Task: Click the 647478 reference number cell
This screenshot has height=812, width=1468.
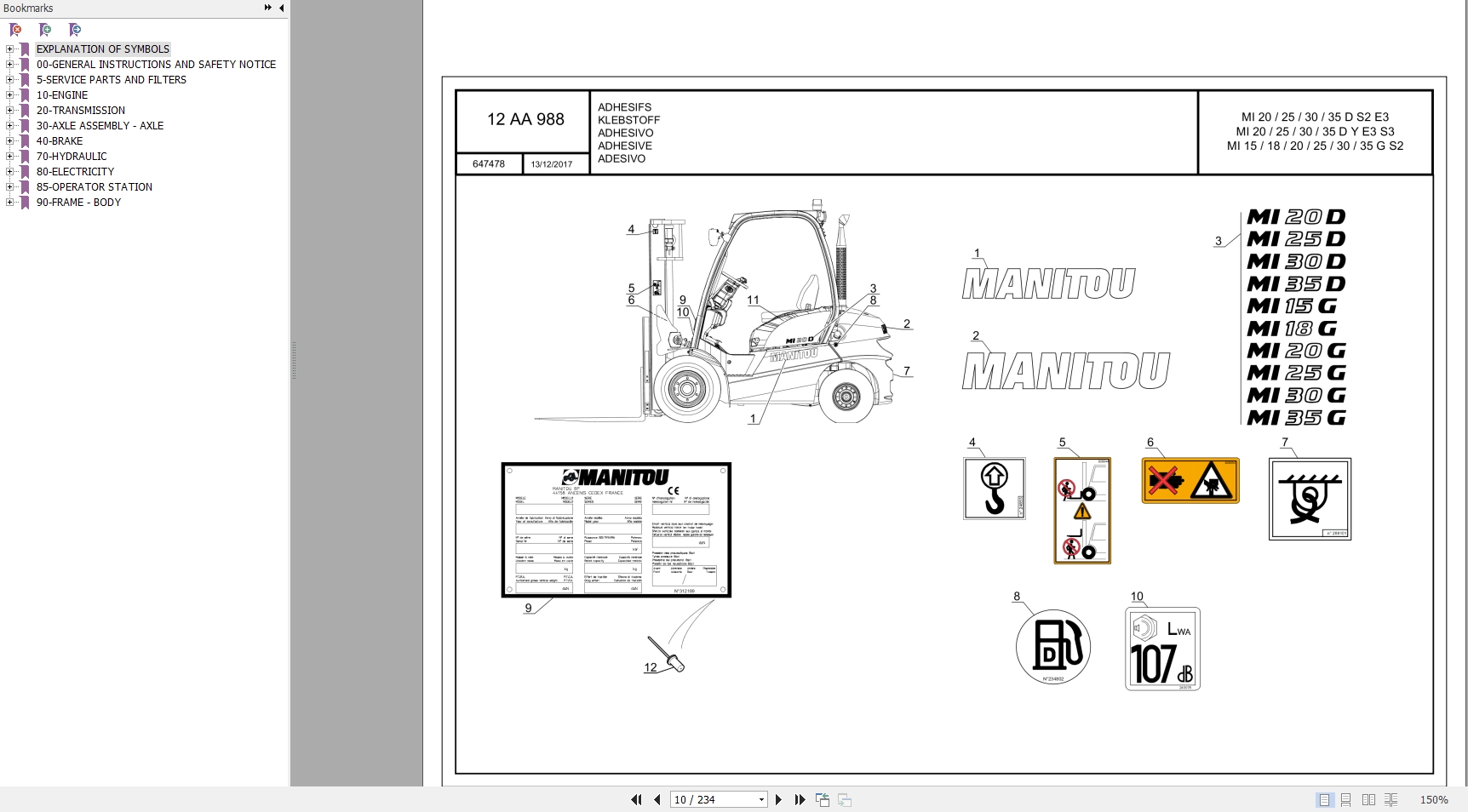Action: pyautogui.click(x=489, y=163)
